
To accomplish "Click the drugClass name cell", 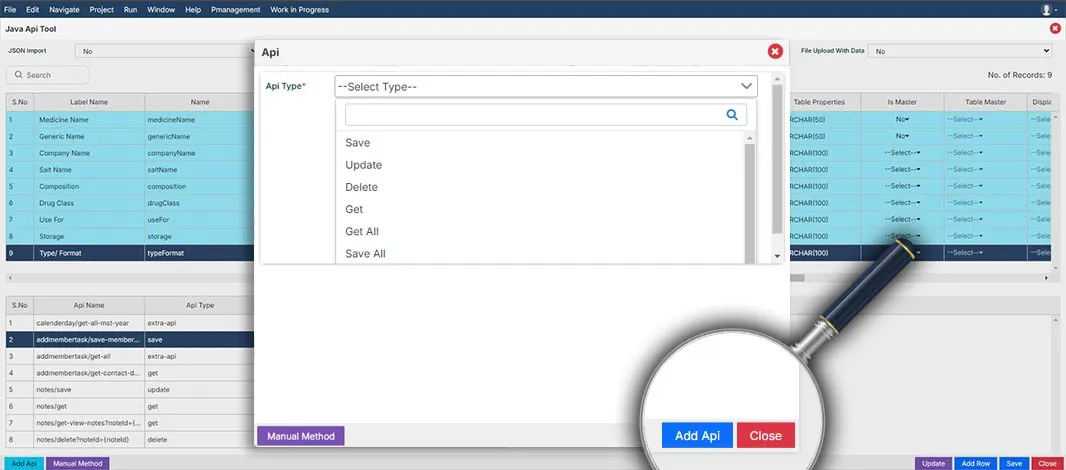I will [199, 203].
